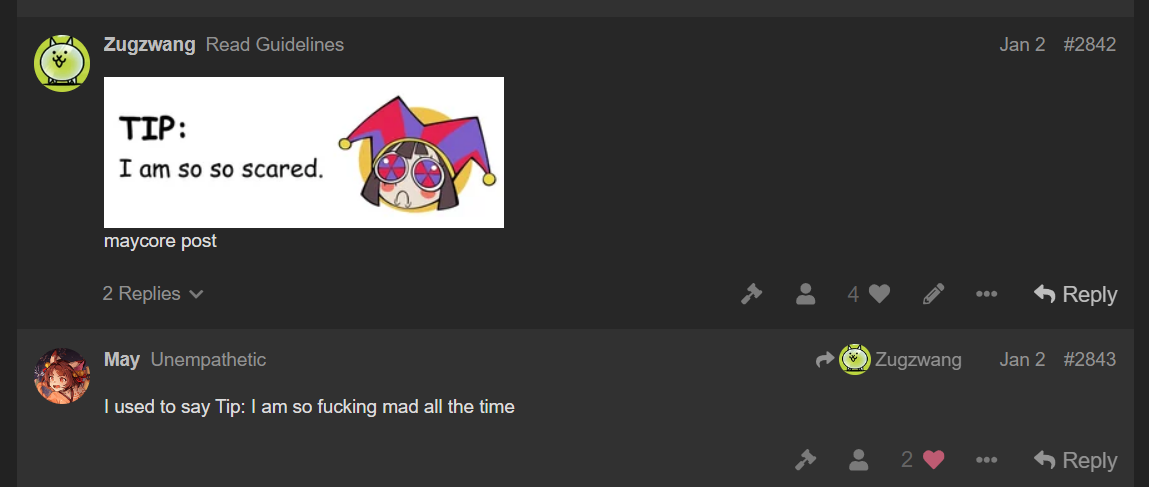Edit post #2842 with the pencil icon
1149x487 pixels.
933,294
